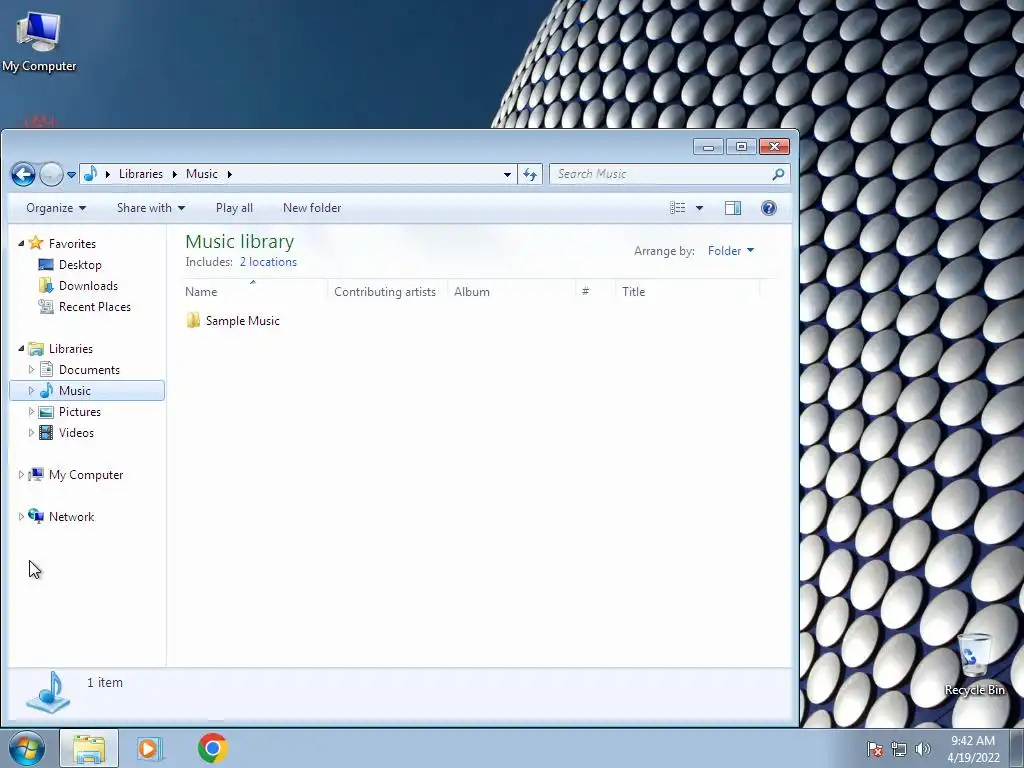This screenshot has width=1024, height=768.
Task: Click the Favorites star icon
Action: 36,243
